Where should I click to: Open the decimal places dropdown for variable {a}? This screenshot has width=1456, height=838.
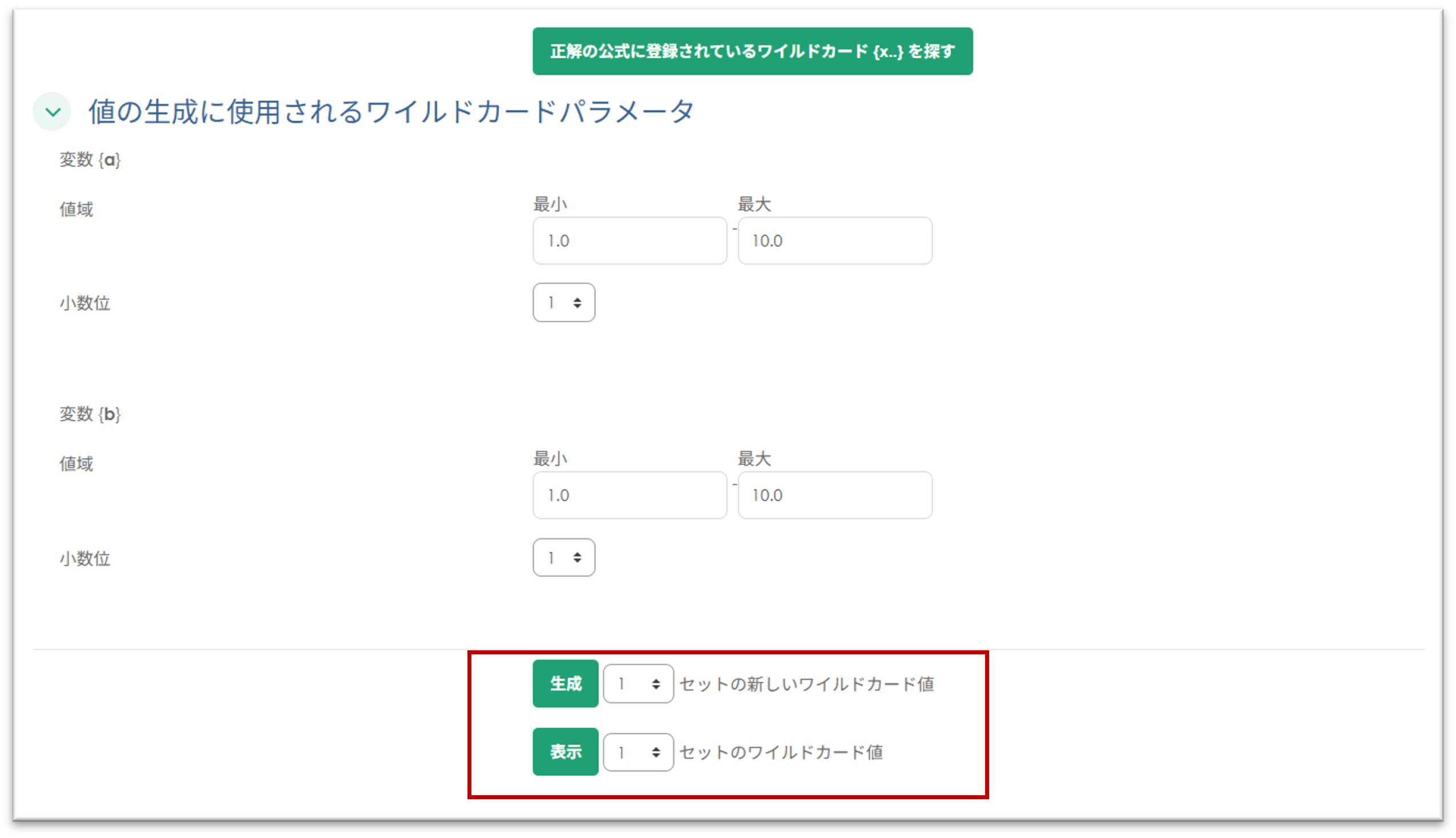click(x=563, y=302)
